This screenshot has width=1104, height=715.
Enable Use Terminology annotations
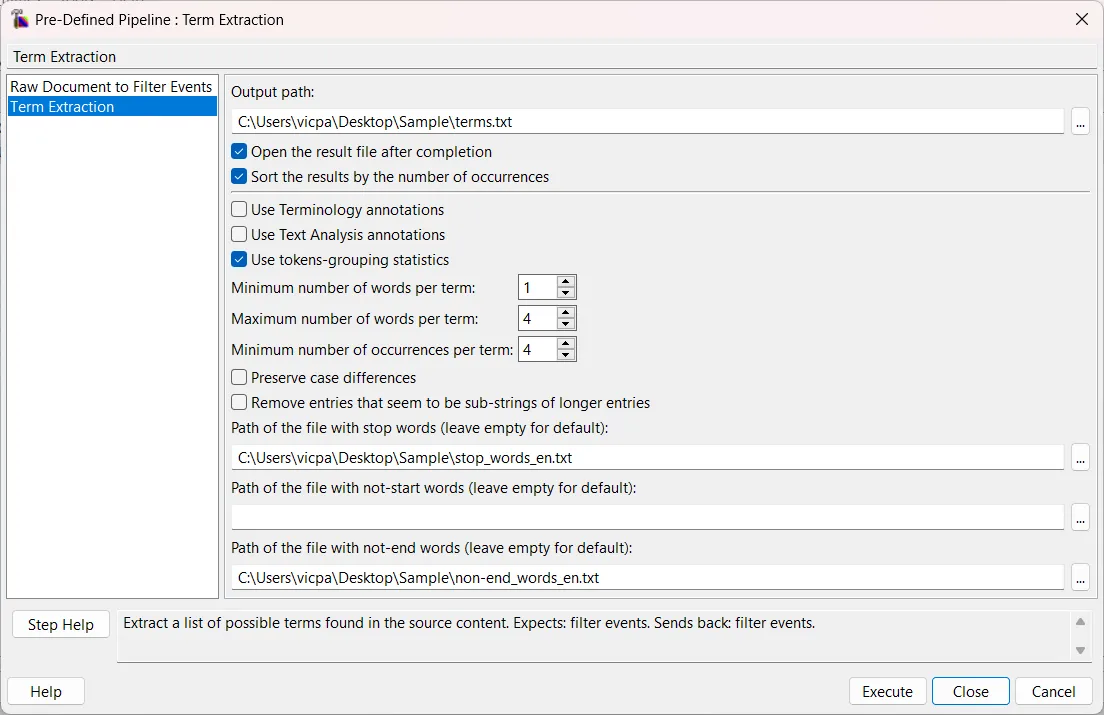pos(238,210)
